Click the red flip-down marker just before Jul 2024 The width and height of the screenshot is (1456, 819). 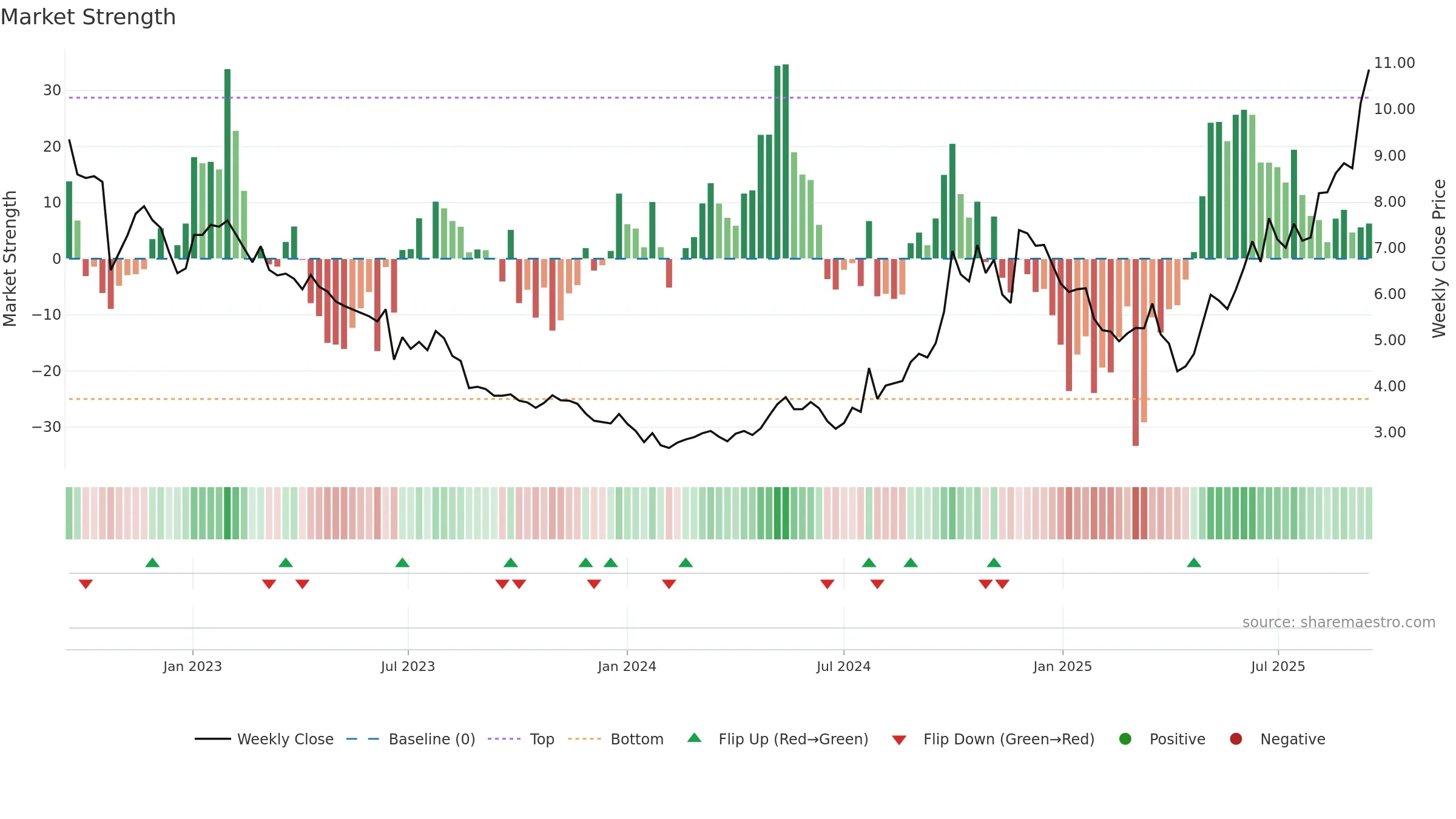(x=827, y=584)
